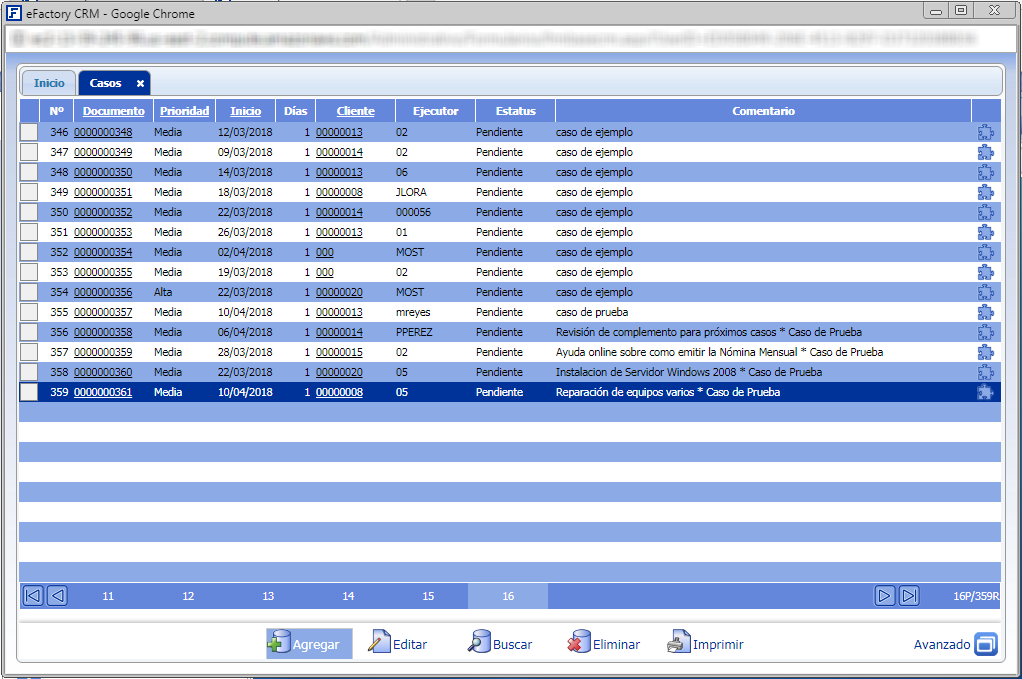Sort by the Prioridad column header
1022x679 pixels.
(x=184, y=111)
